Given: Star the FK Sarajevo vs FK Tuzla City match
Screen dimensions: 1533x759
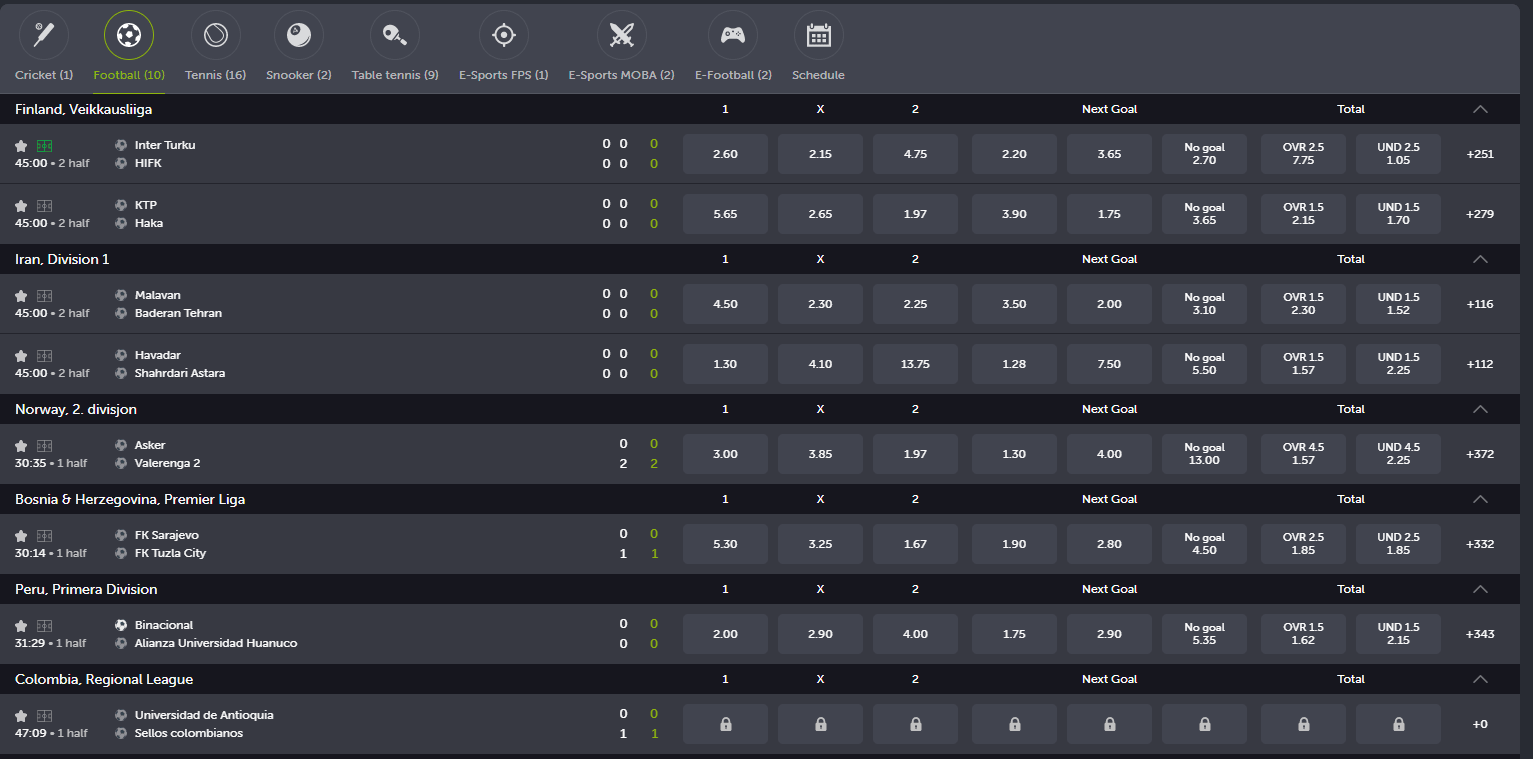Looking at the screenshot, I should 21,536.
